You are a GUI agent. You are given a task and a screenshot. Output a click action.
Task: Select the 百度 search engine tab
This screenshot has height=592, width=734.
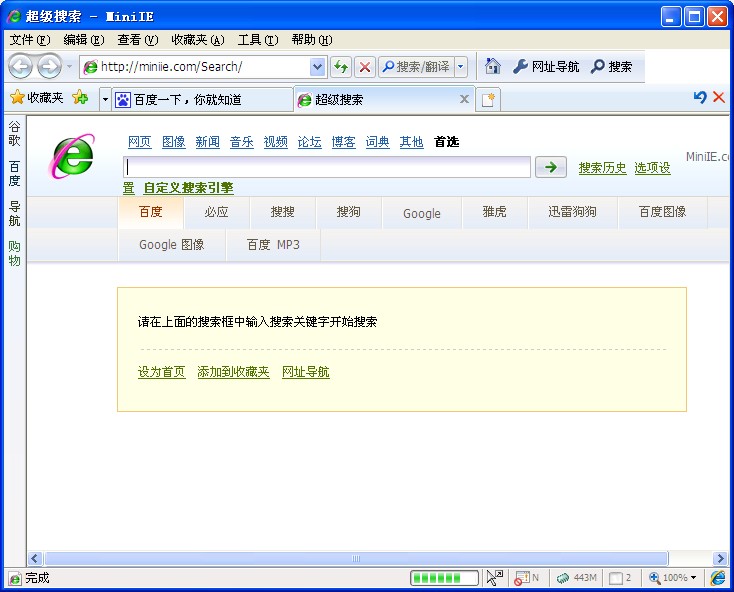(151, 212)
